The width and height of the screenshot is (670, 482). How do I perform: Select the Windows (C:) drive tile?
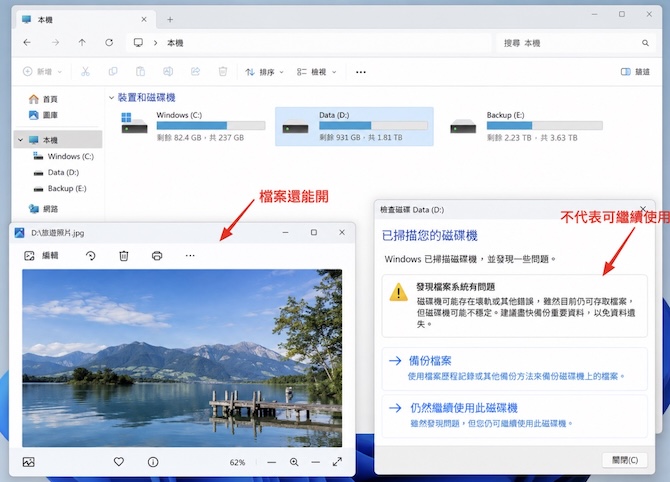(x=193, y=126)
